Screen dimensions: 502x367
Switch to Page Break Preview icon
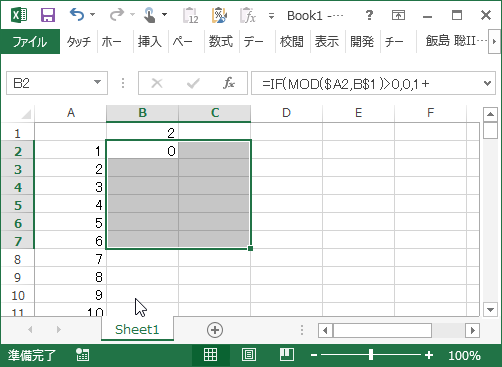[x=287, y=355]
